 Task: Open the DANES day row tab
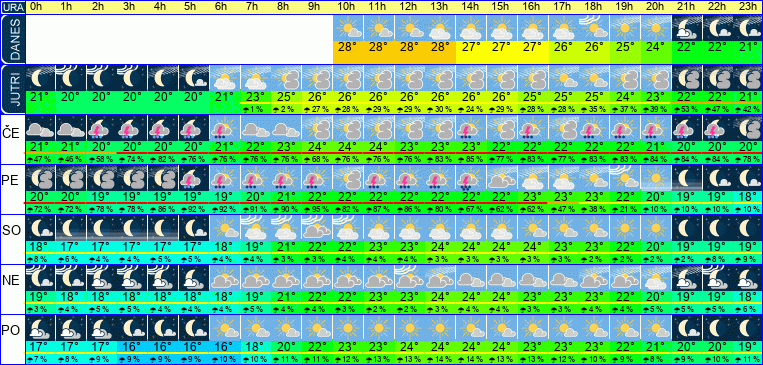13,39
